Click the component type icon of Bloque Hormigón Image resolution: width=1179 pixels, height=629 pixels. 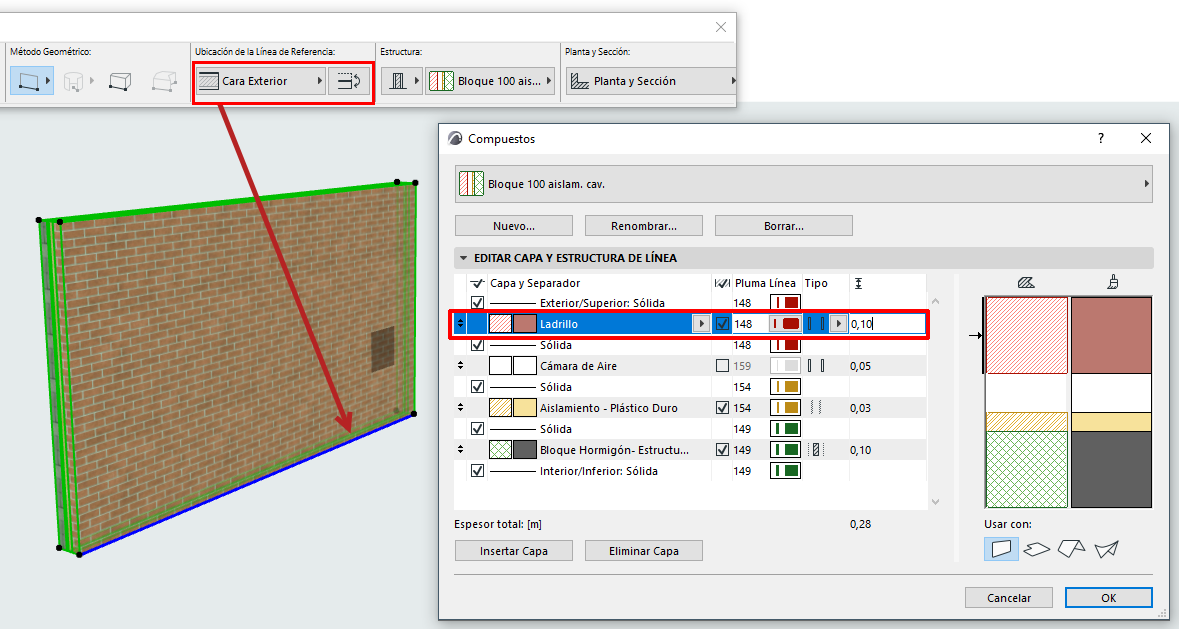[816, 450]
